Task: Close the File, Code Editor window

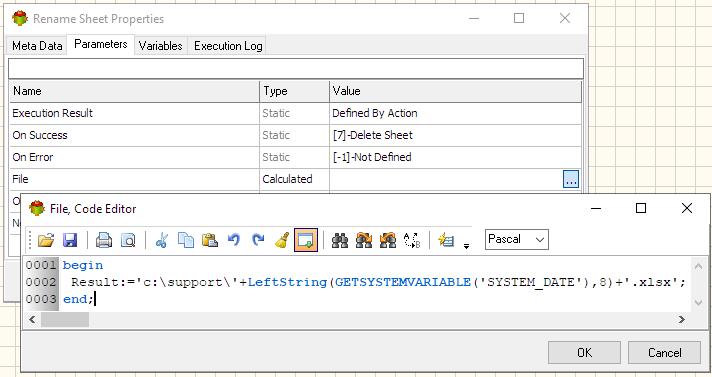Action: [x=687, y=208]
